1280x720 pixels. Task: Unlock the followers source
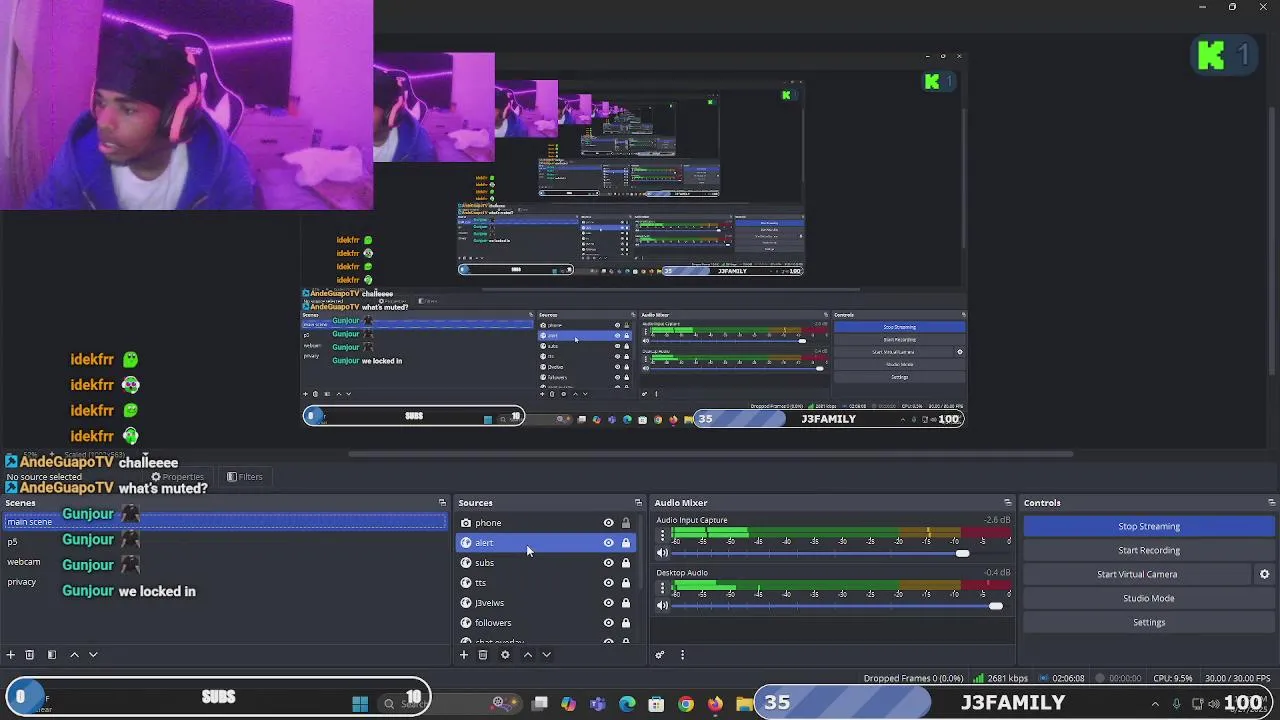pyautogui.click(x=626, y=623)
